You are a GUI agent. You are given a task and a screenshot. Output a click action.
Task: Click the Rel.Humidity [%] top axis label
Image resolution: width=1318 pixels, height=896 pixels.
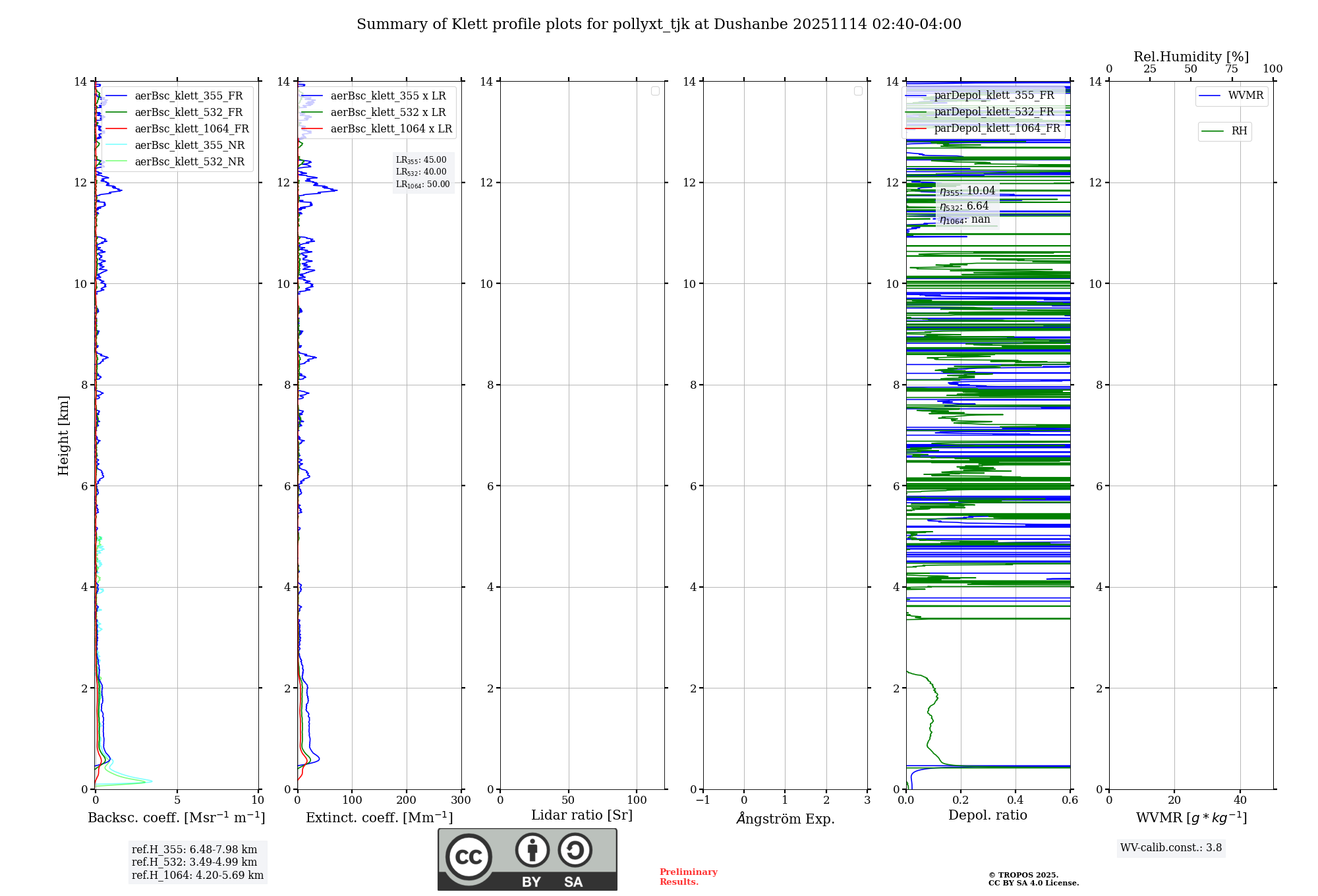[1190, 57]
